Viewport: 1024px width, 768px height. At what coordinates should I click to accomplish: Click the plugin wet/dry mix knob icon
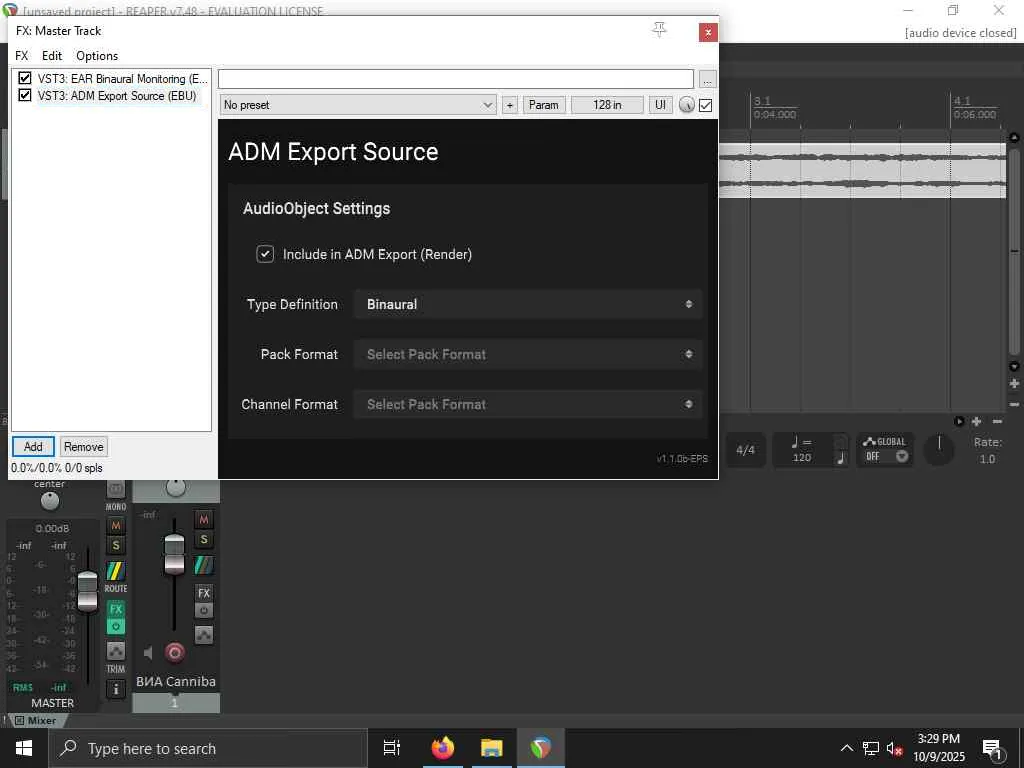(686, 104)
